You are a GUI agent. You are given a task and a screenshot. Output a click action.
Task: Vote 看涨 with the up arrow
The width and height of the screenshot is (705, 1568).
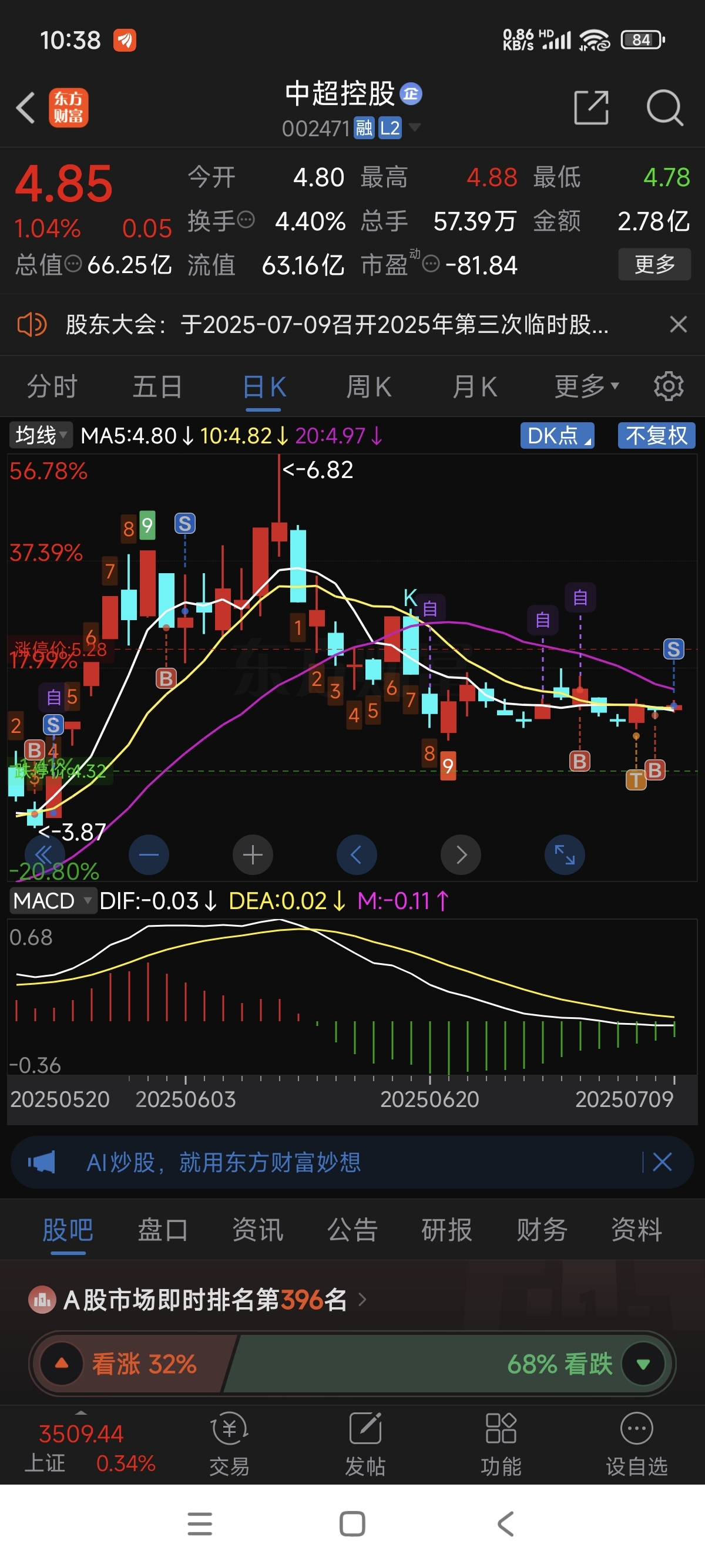62,1363
